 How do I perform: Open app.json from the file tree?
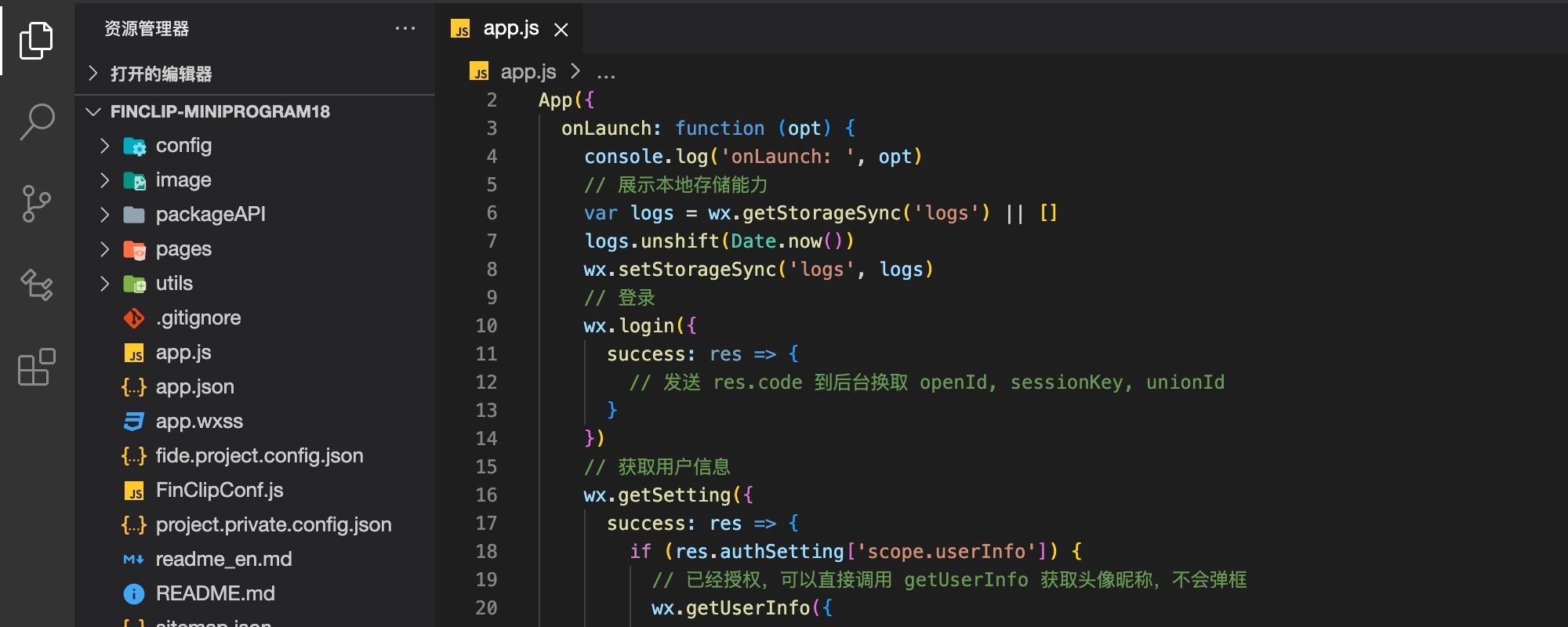click(194, 387)
